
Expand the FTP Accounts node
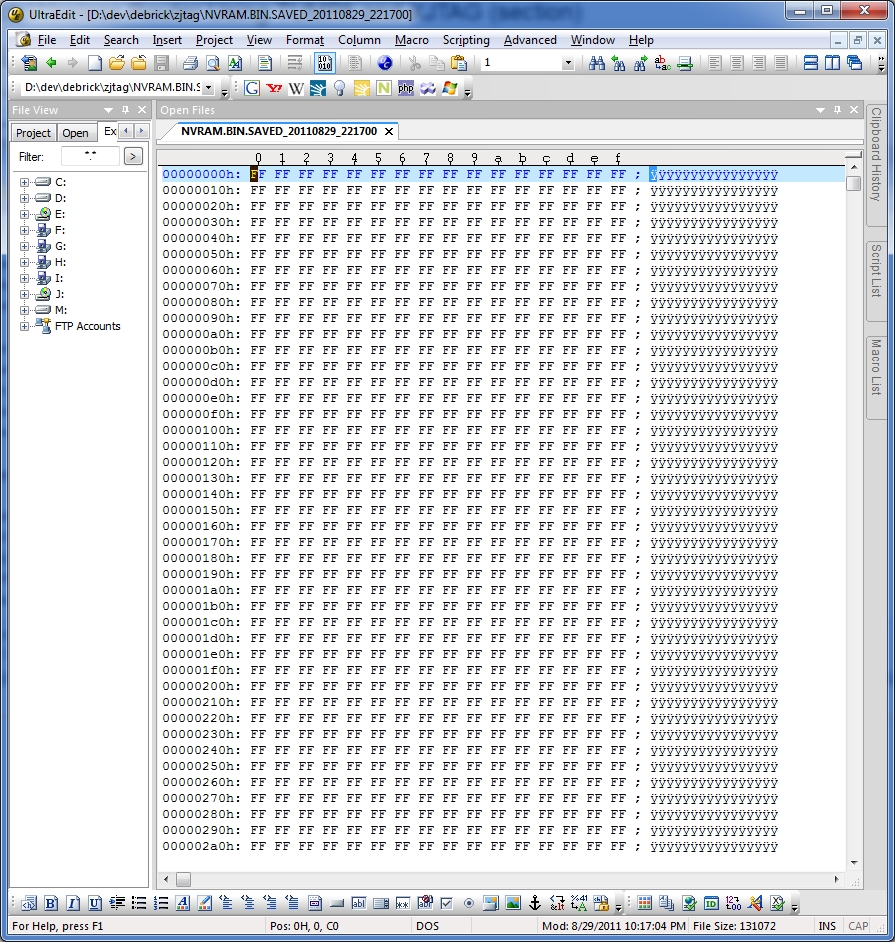point(24,326)
